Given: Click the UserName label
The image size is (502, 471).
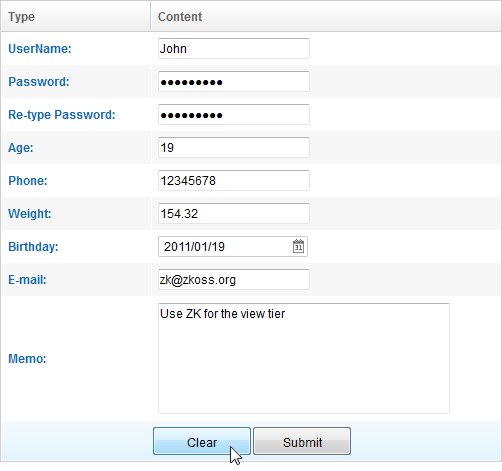Looking at the screenshot, I should point(40,49).
